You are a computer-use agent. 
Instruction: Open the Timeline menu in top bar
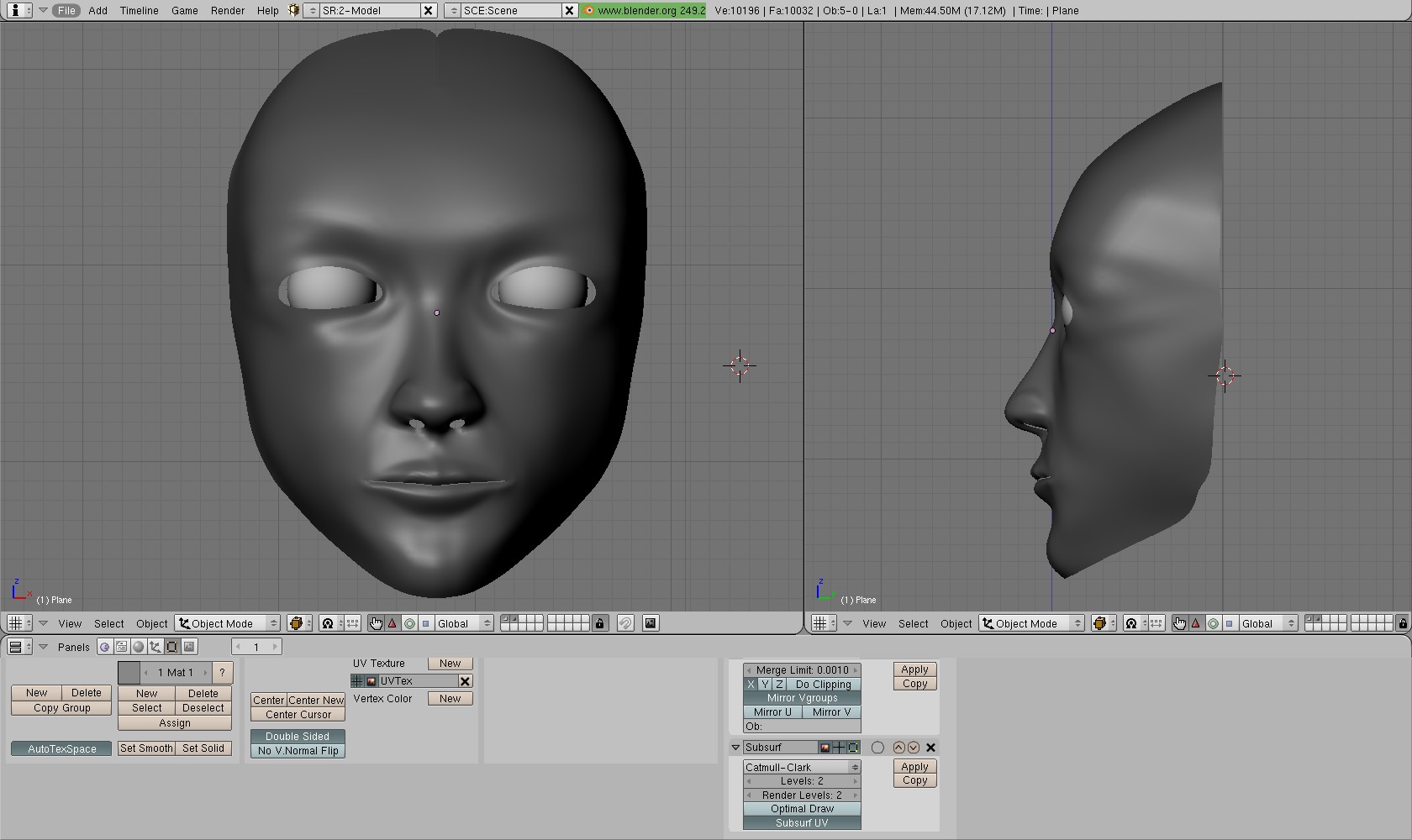(x=139, y=11)
